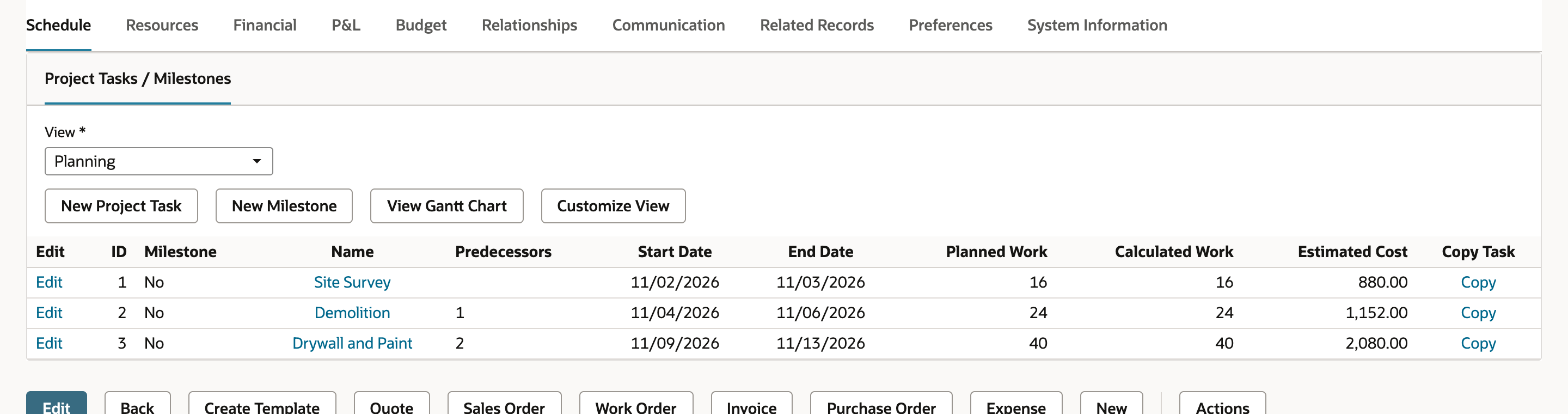Open the Site Survey task link
Image resolution: width=1568 pixels, height=414 pixels.
(x=352, y=283)
